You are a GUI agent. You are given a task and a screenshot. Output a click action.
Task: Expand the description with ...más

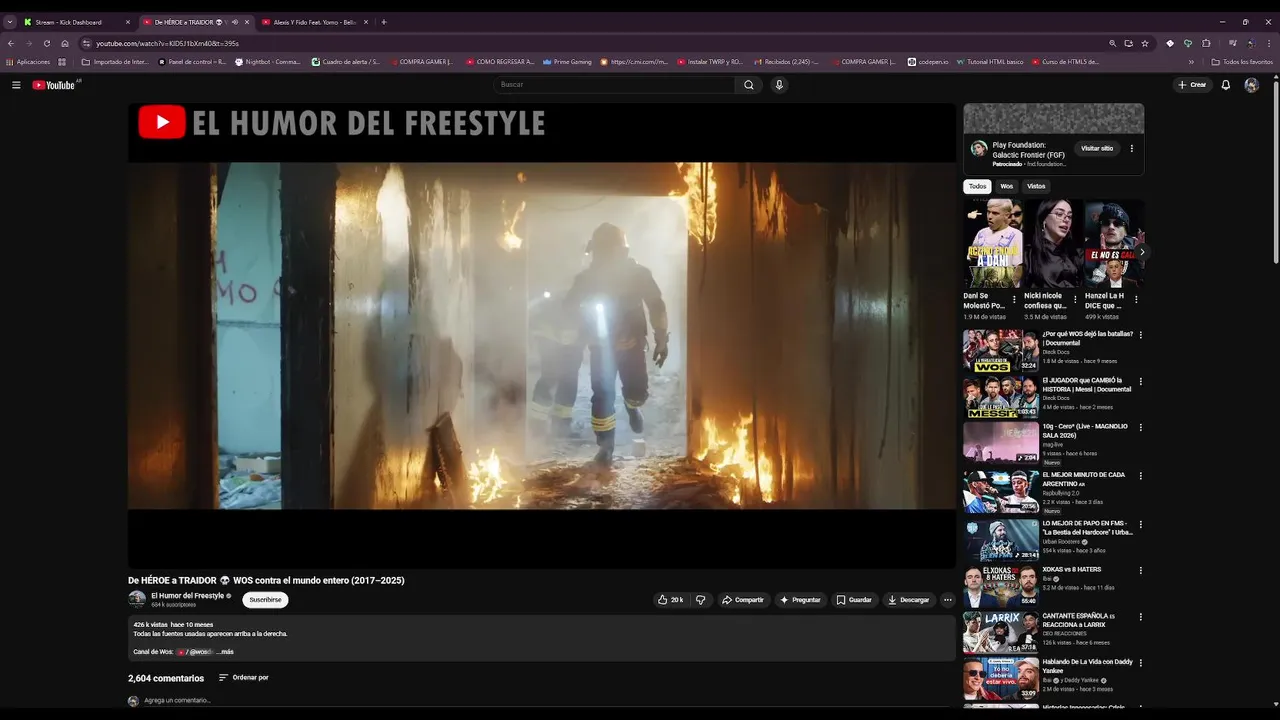pos(225,652)
